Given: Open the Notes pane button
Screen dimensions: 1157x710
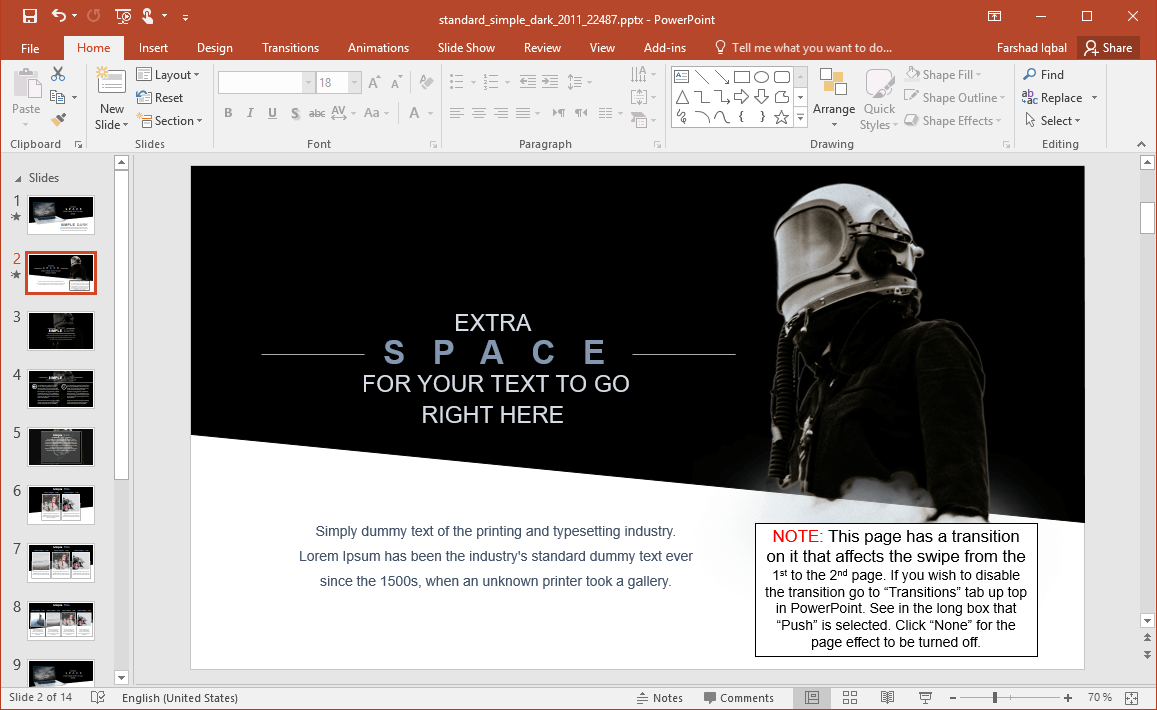Looking at the screenshot, I should coord(659,698).
